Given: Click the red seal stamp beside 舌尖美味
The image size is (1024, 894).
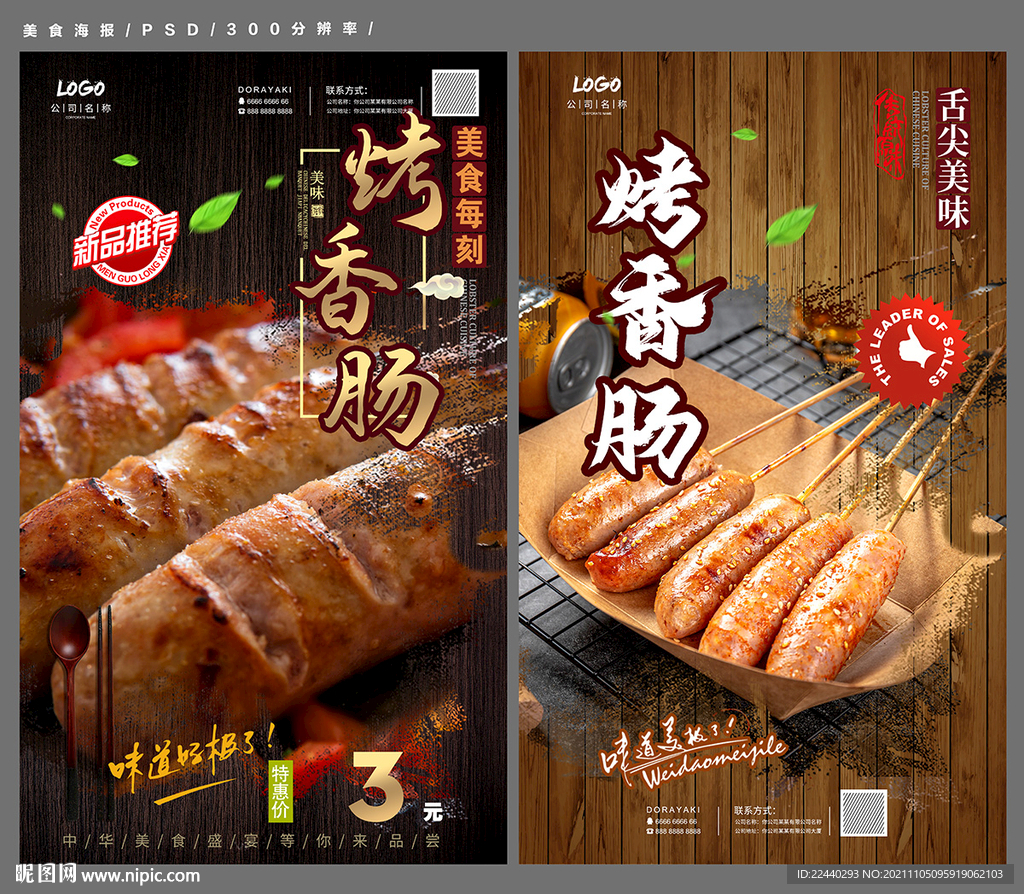Looking at the screenshot, I should (x=890, y=135).
